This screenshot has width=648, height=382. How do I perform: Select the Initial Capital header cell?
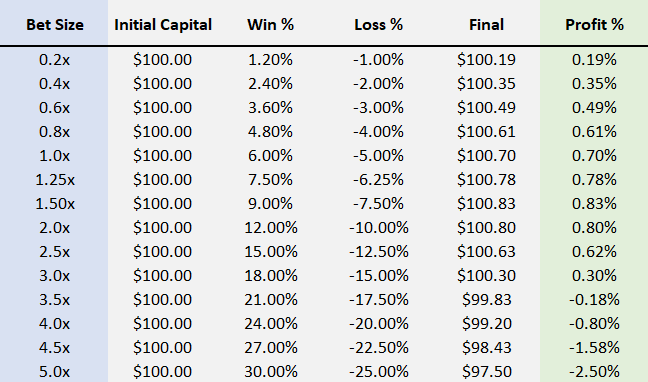pos(163,25)
